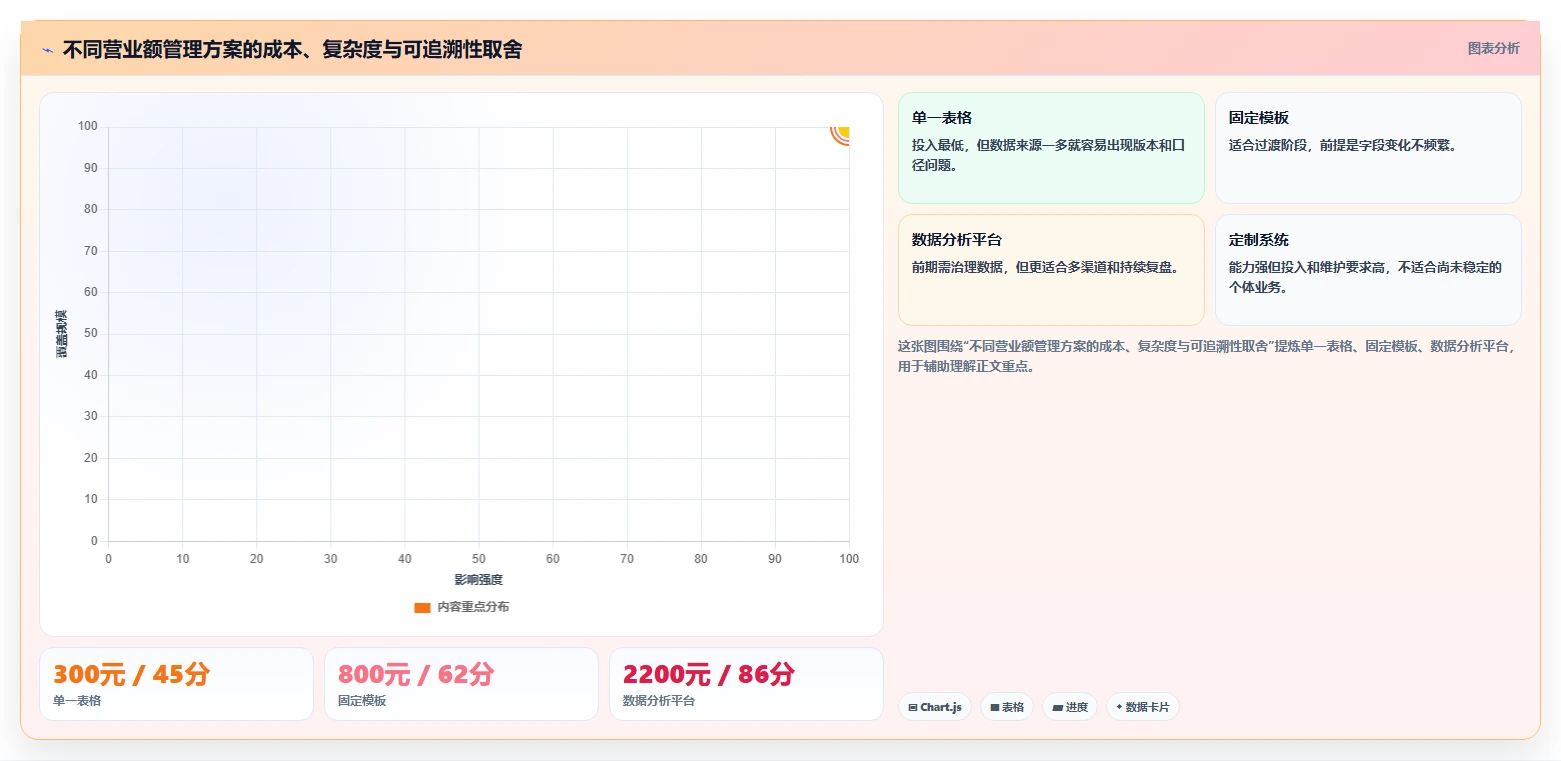Click text 前期需治理数据
Image resolution: width=1561 pixels, height=761 pixels.
pyautogui.click(x=1048, y=267)
